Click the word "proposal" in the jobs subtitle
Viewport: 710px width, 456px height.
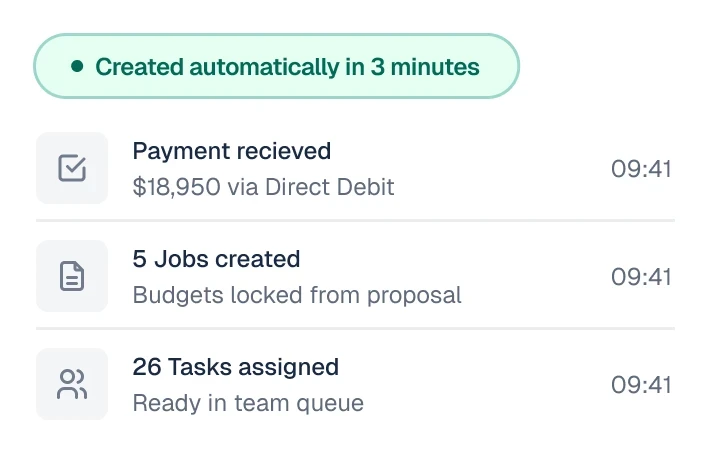pos(418,295)
